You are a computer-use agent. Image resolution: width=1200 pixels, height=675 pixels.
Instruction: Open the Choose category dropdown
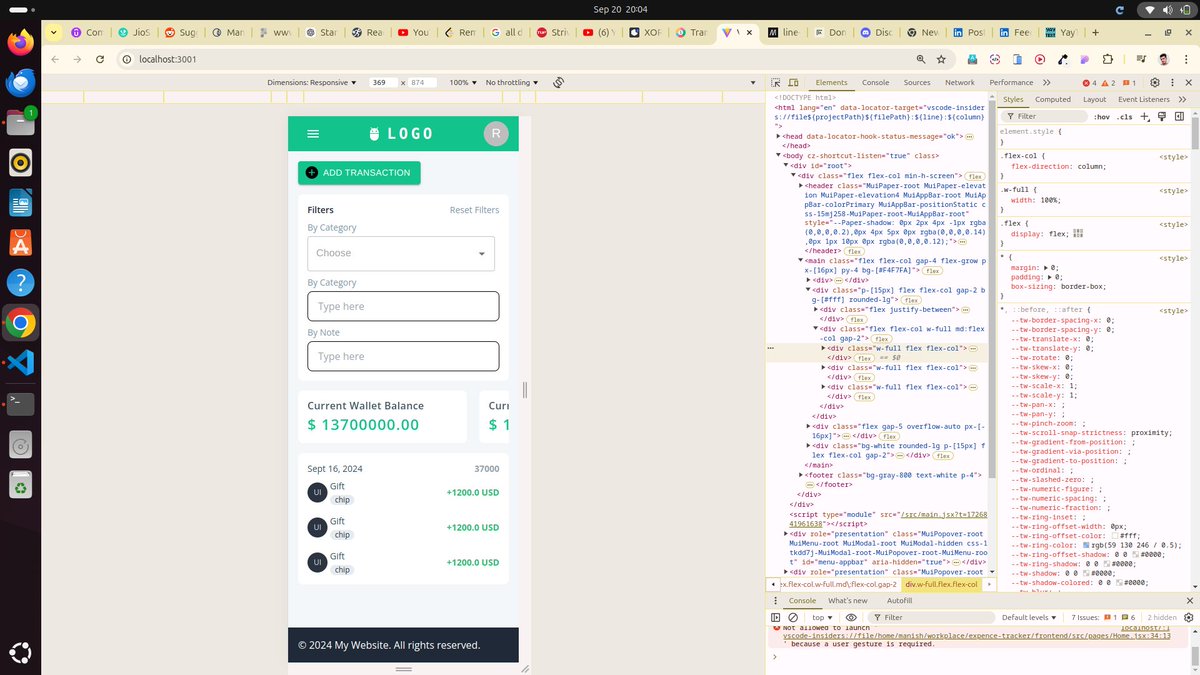[401, 253]
